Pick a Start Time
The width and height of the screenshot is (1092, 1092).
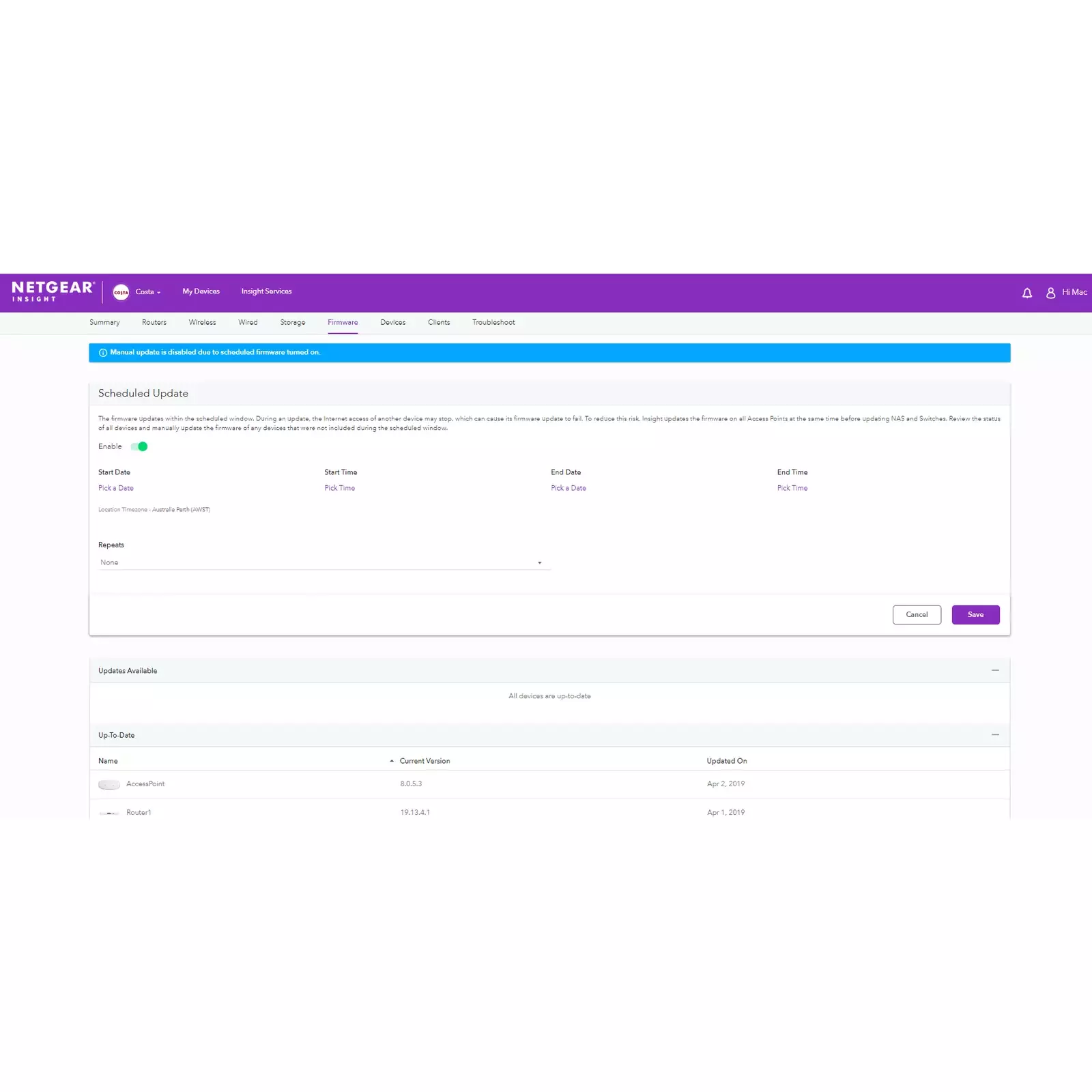340,489
